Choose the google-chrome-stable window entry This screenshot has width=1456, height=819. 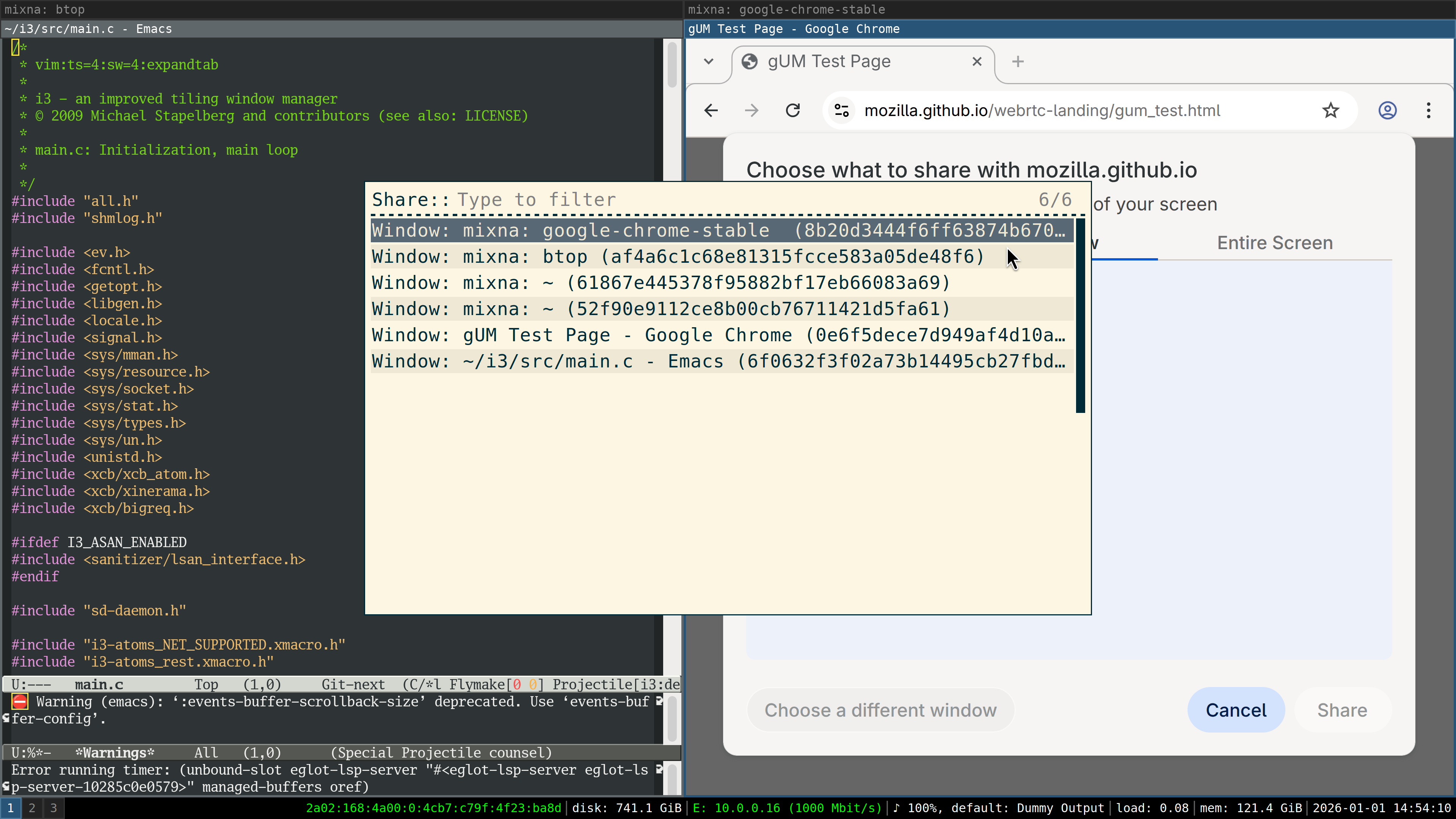(x=718, y=231)
